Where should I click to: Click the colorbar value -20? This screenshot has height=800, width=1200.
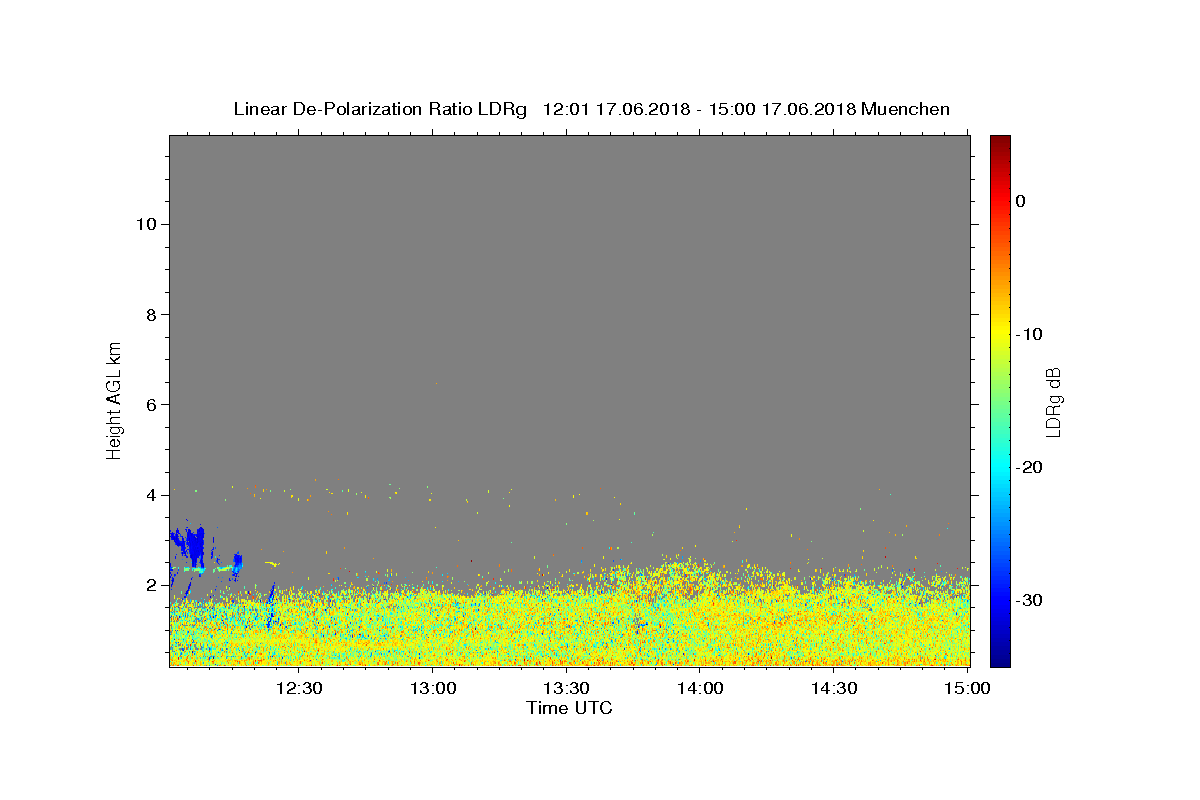(x=1030, y=467)
